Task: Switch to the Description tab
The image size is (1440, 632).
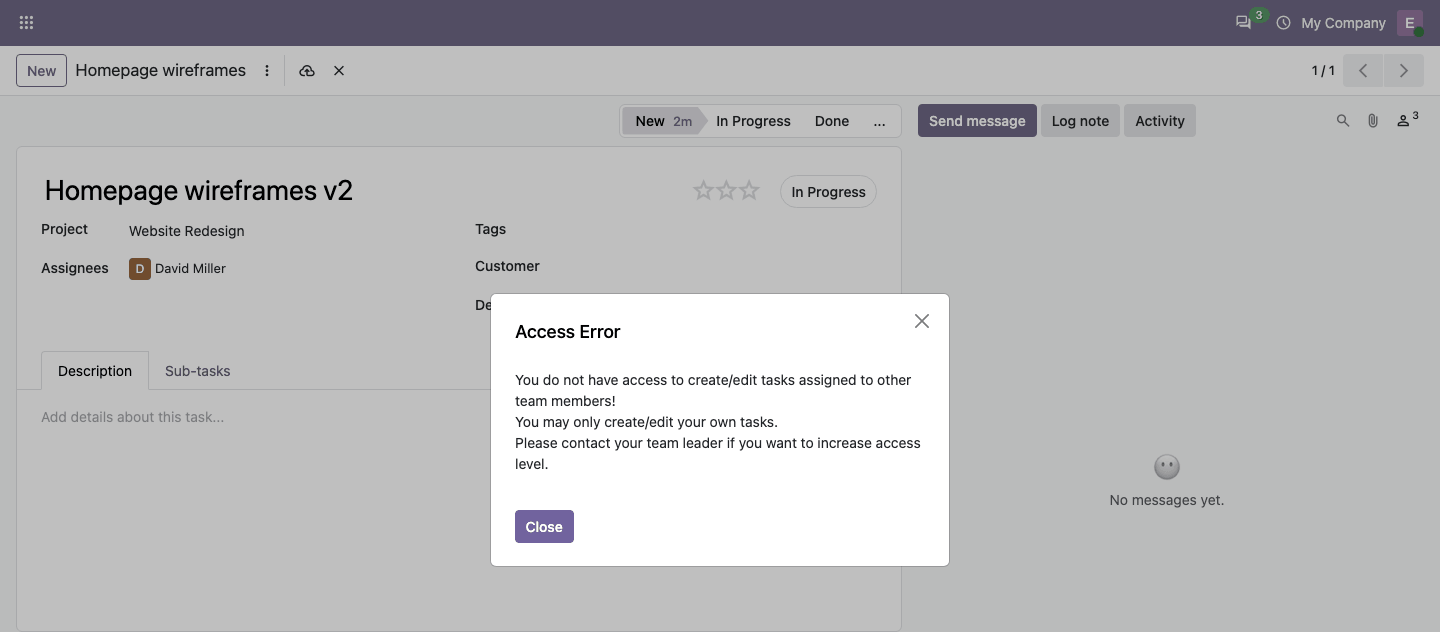Action: click(x=95, y=371)
